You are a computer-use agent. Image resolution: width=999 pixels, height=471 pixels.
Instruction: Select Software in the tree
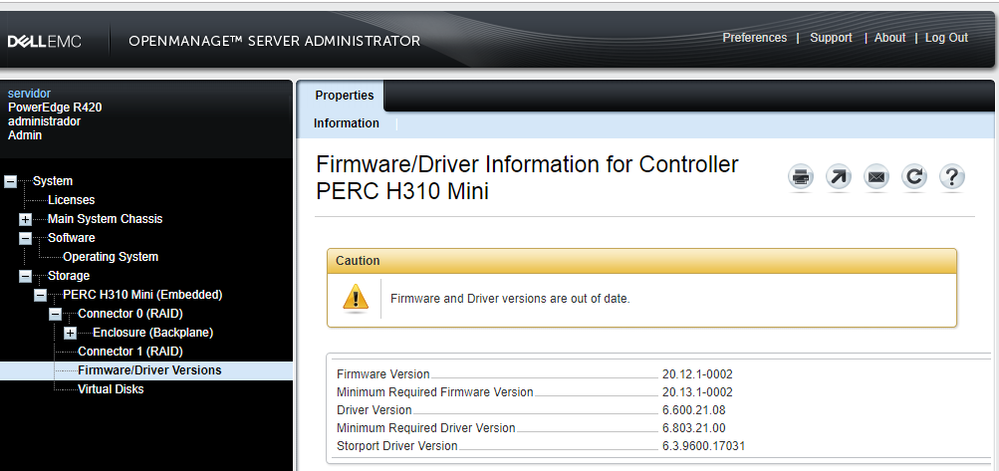71,238
